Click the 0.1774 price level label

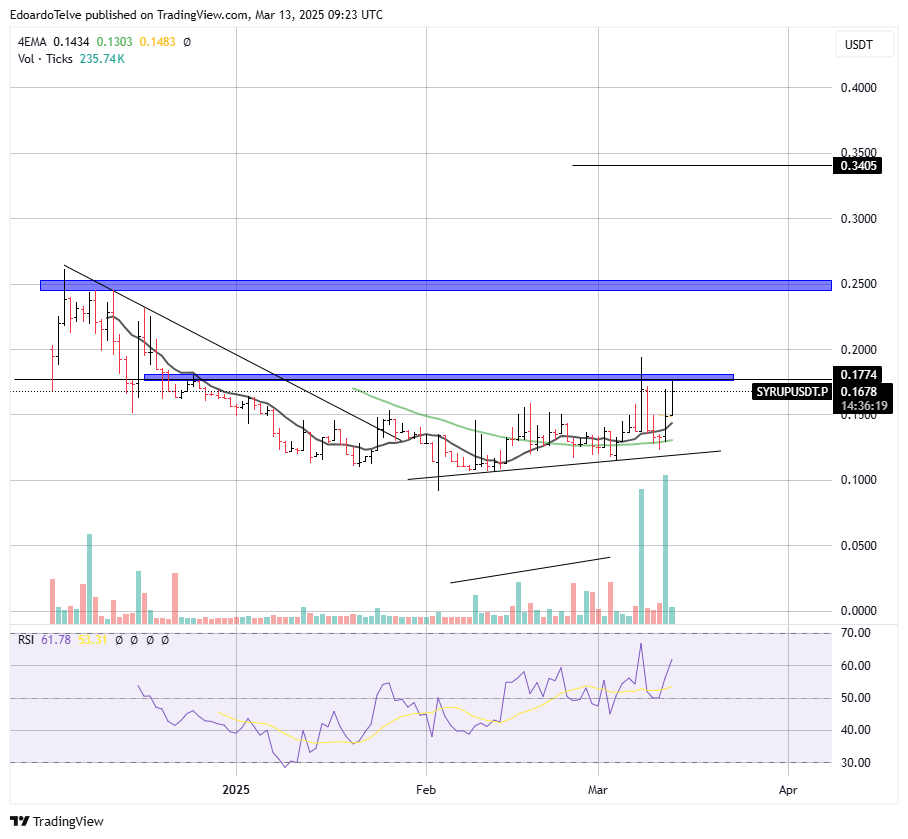858,374
